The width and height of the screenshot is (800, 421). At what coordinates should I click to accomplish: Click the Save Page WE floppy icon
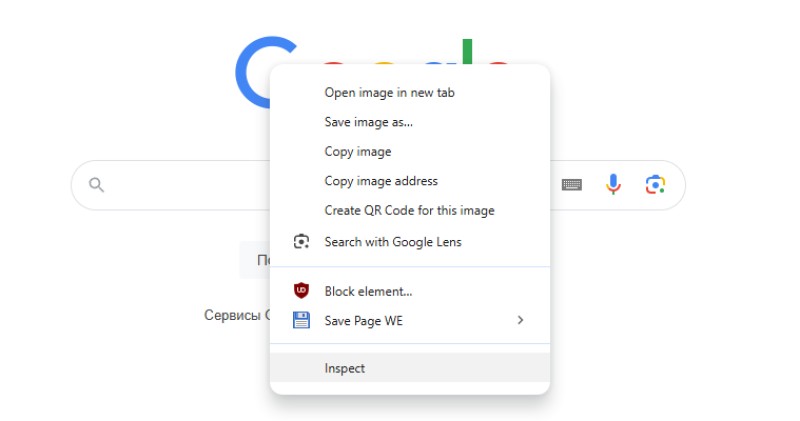(301, 320)
